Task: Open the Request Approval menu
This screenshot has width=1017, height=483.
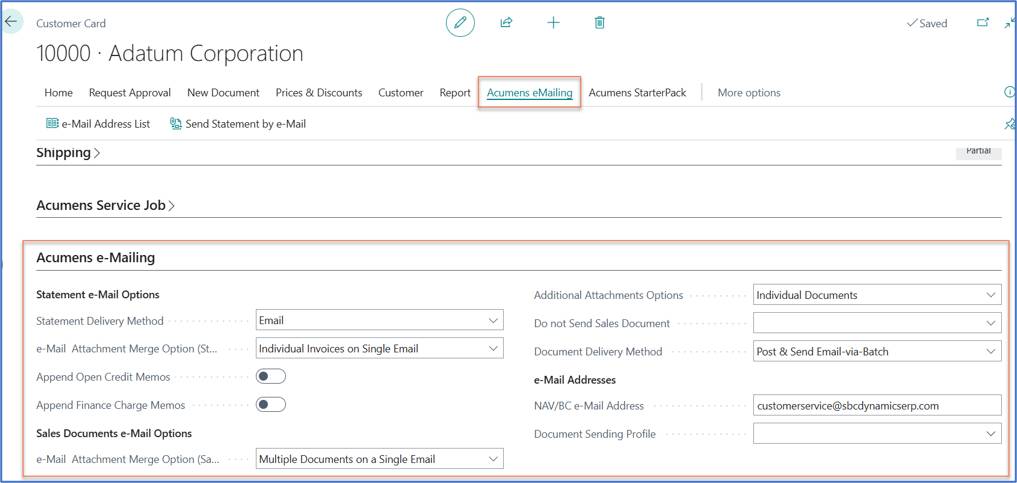Action: point(130,93)
